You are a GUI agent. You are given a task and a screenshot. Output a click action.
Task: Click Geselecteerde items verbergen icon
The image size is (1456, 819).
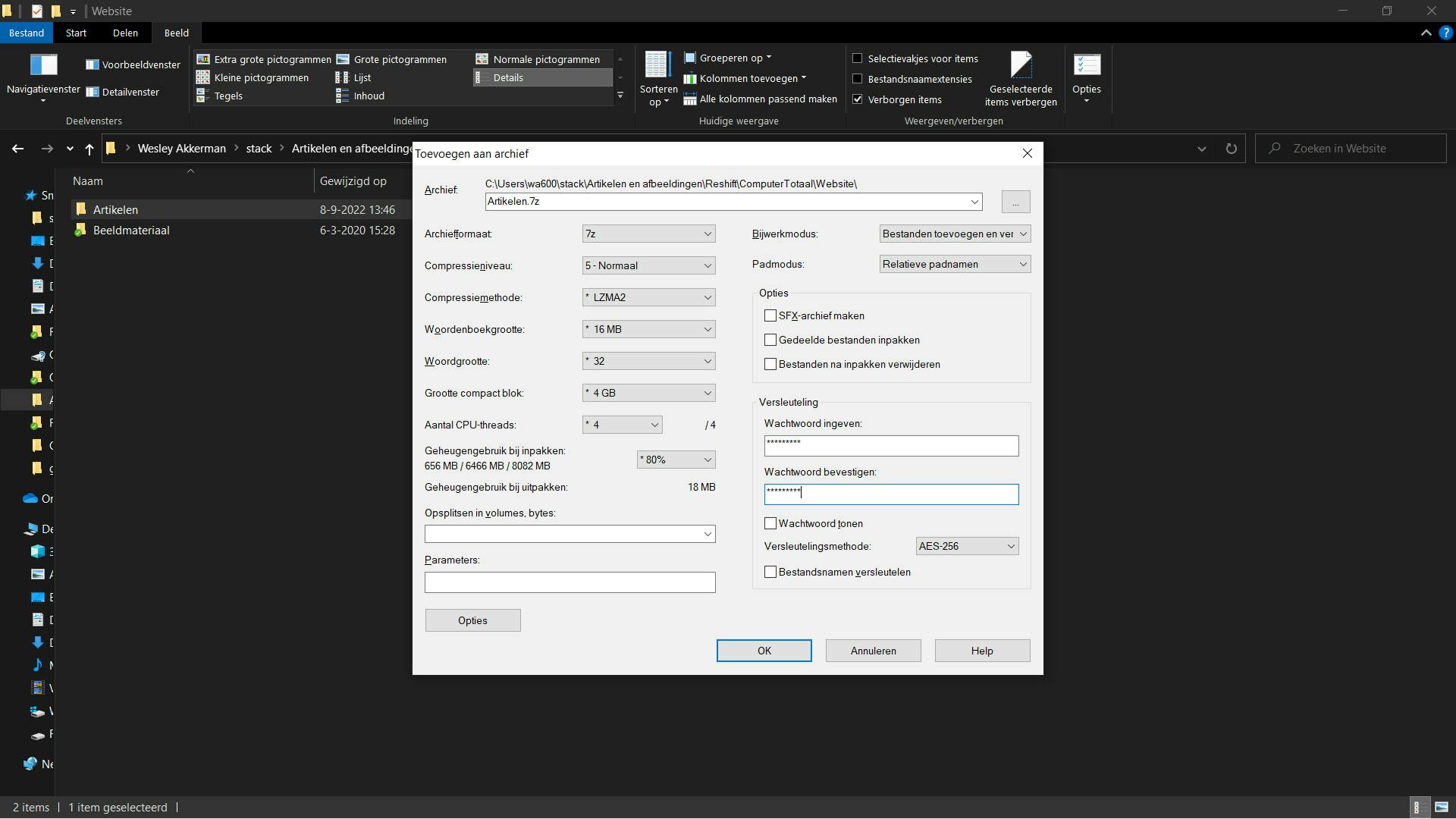pyautogui.click(x=1021, y=65)
